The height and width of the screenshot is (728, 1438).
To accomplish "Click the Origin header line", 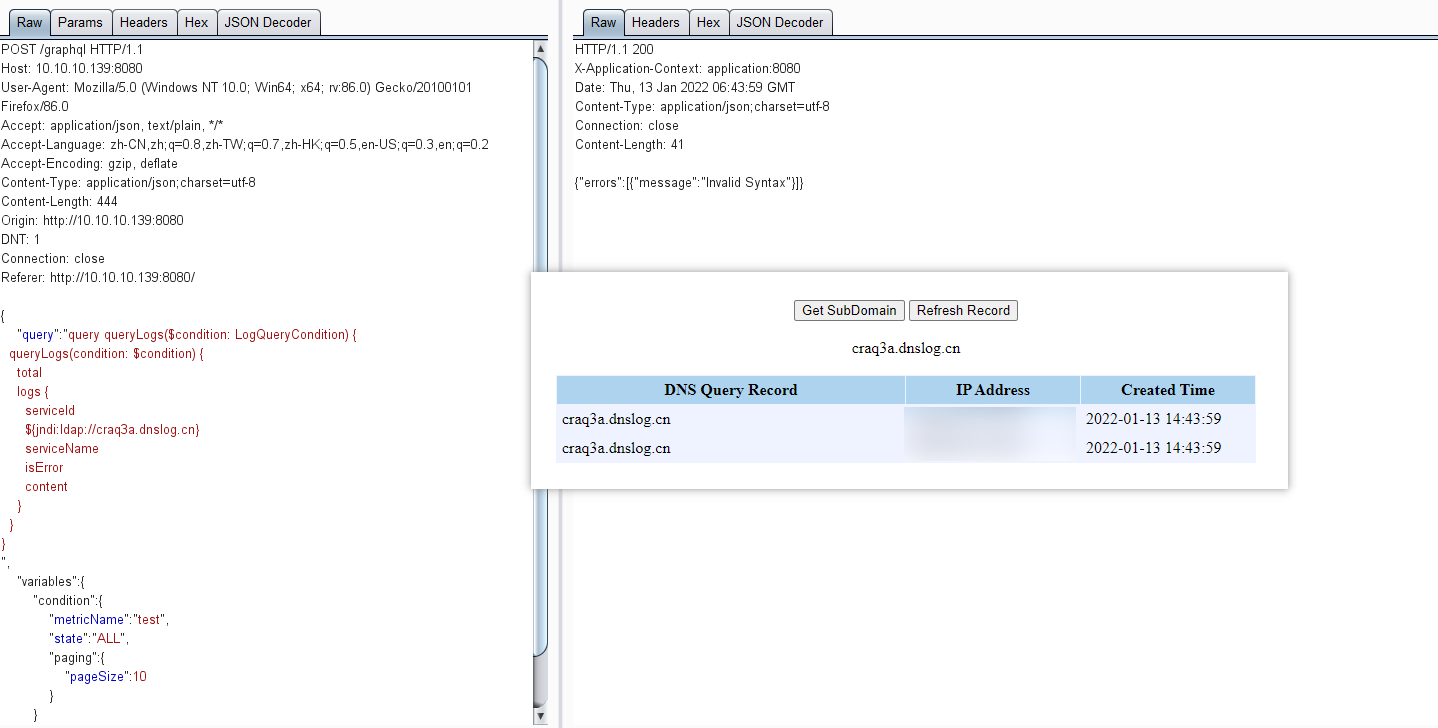I will pyautogui.click(x=92, y=220).
